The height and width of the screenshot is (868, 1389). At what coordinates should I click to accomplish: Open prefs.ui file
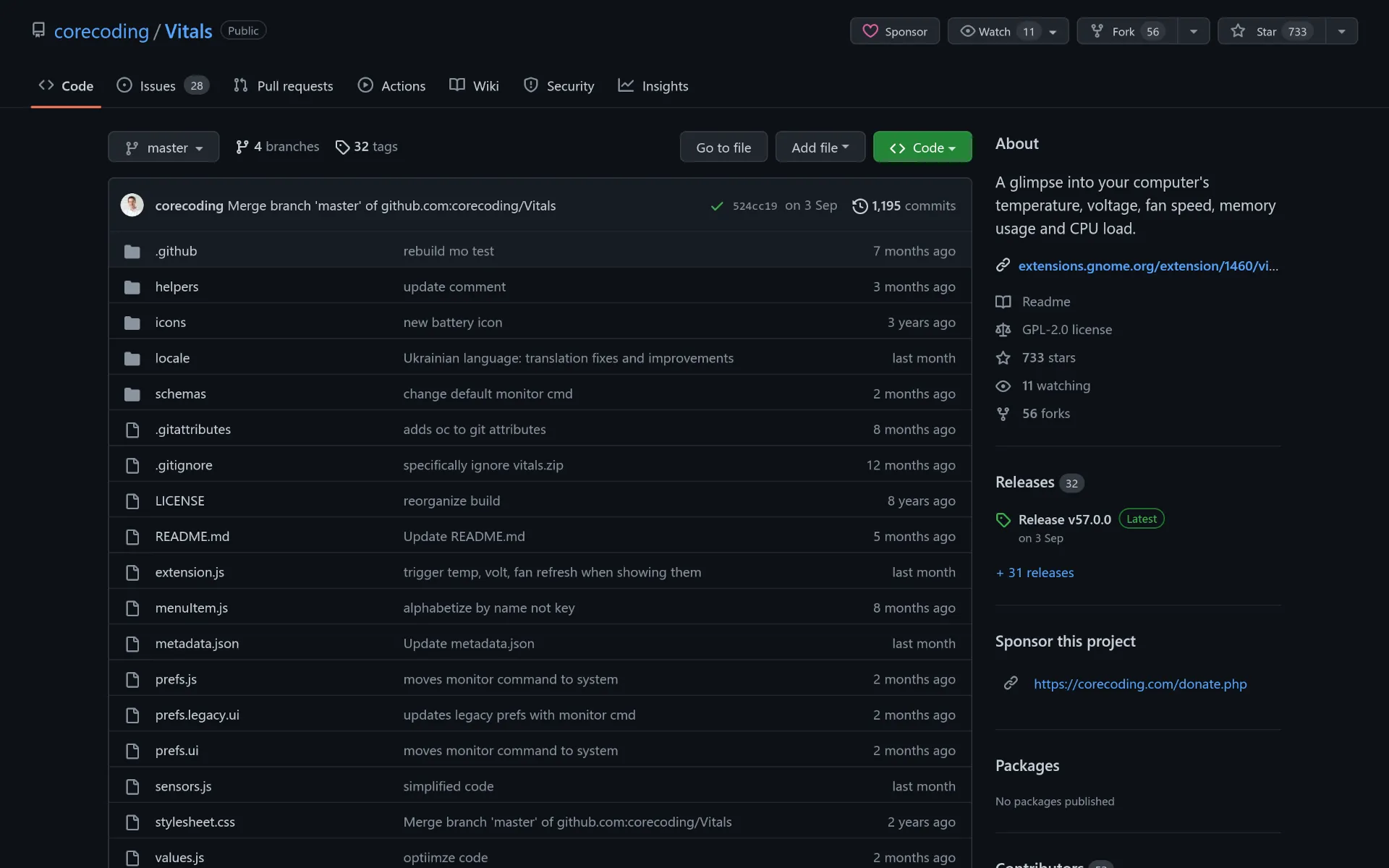177,751
